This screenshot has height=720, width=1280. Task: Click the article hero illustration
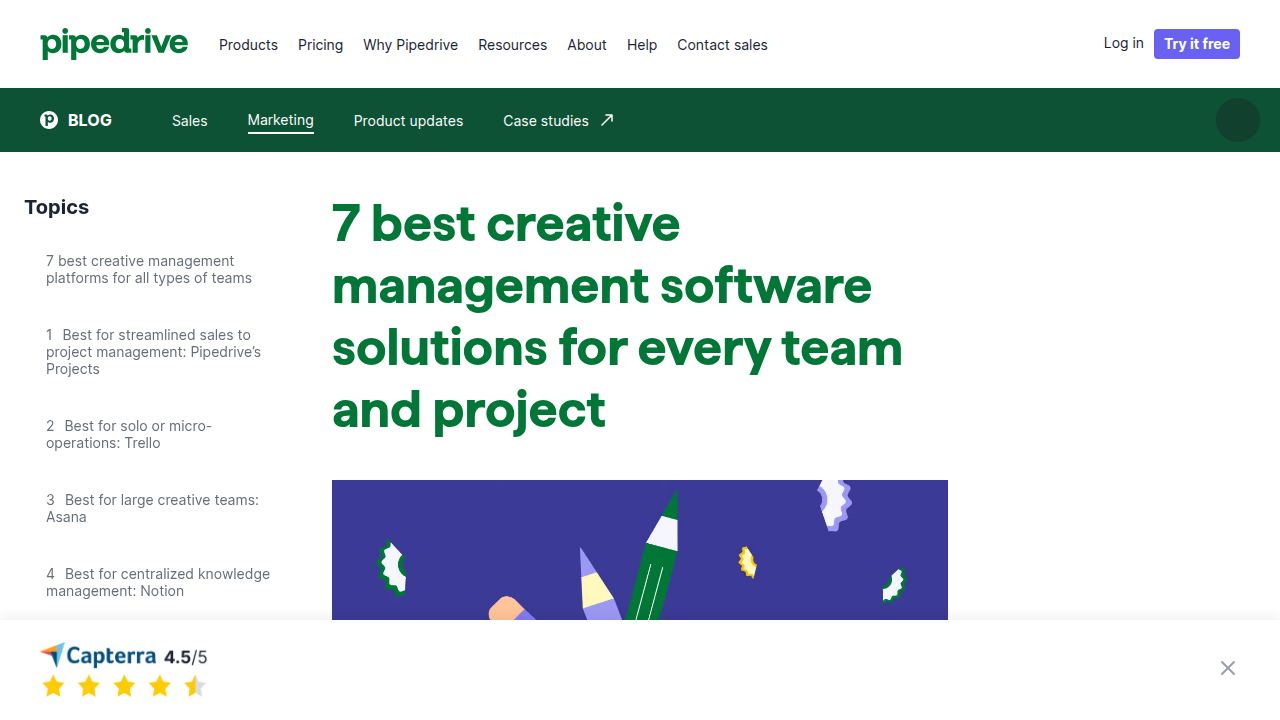pyautogui.click(x=640, y=550)
